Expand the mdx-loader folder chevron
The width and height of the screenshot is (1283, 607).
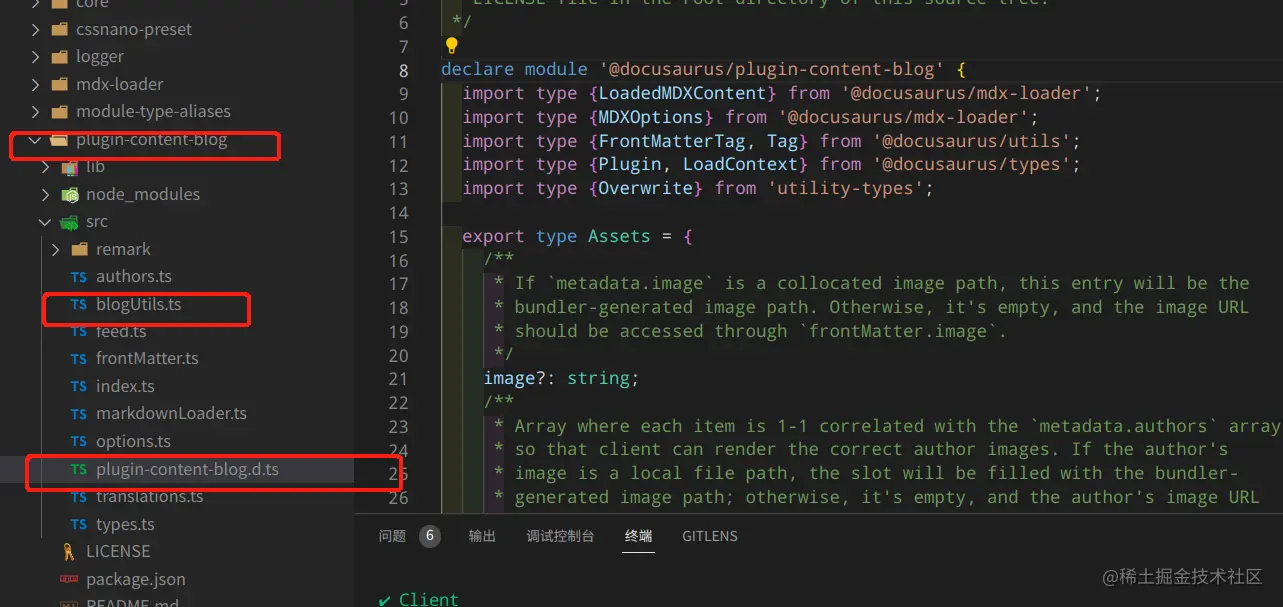pyautogui.click(x=36, y=84)
